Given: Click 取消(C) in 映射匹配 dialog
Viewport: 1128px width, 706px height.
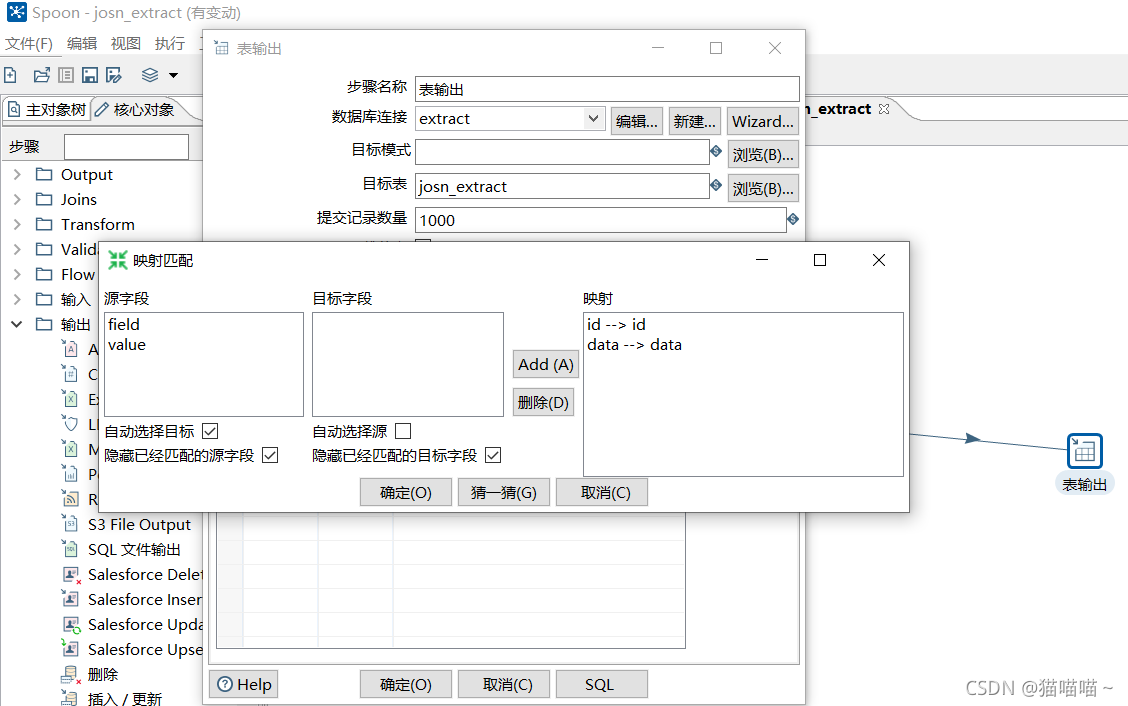Looking at the screenshot, I should (602, 492).
